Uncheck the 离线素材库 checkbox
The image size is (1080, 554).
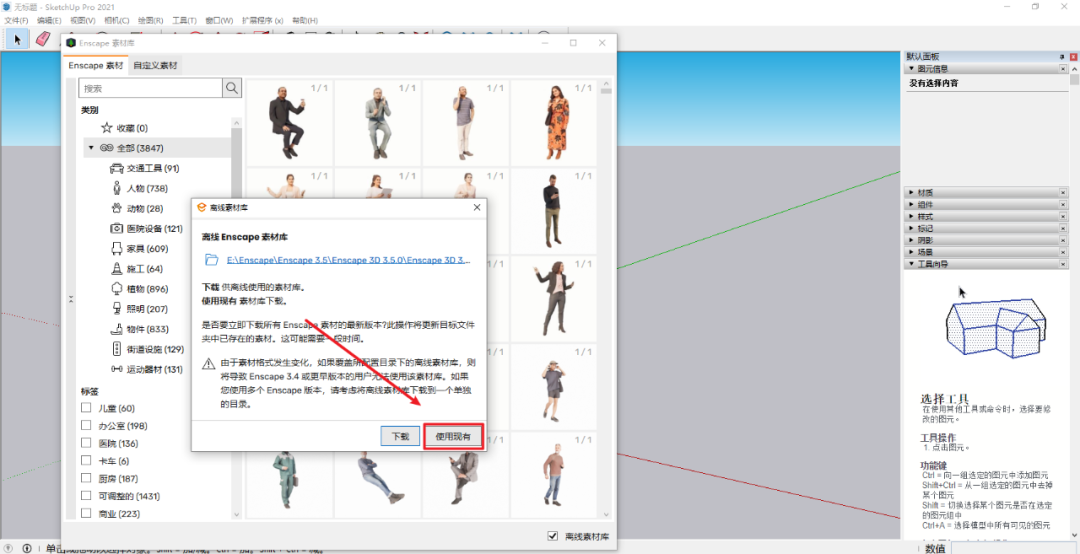point(553,536)
